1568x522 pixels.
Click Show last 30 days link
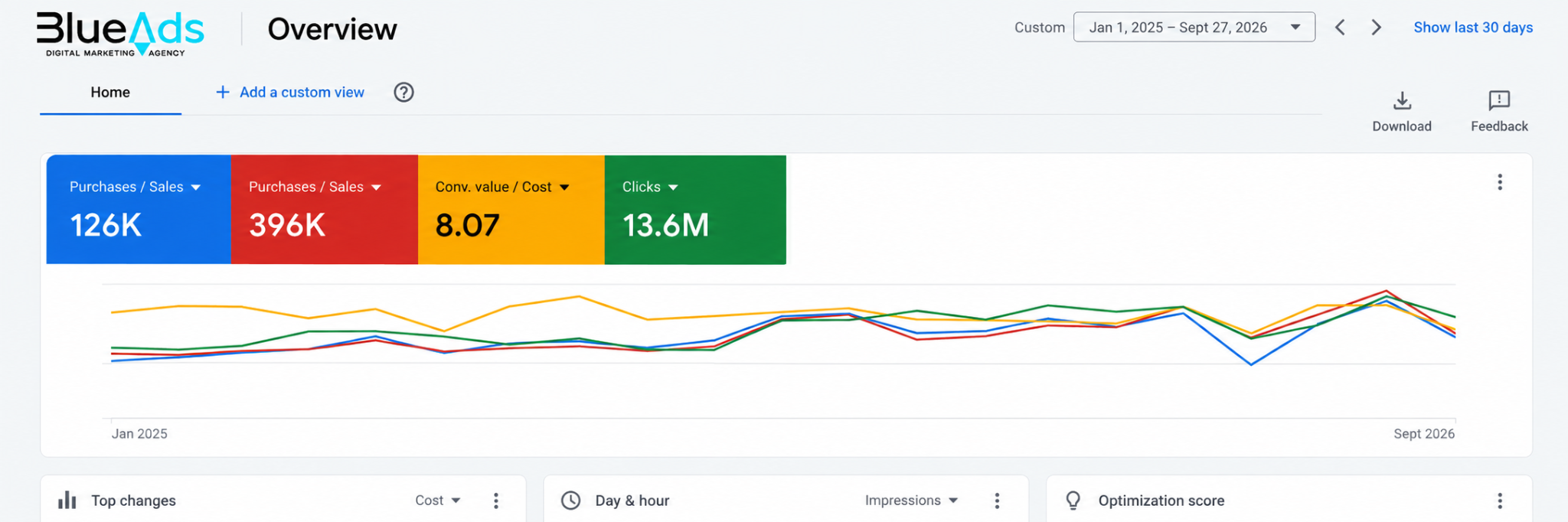tap(1473, 28)
